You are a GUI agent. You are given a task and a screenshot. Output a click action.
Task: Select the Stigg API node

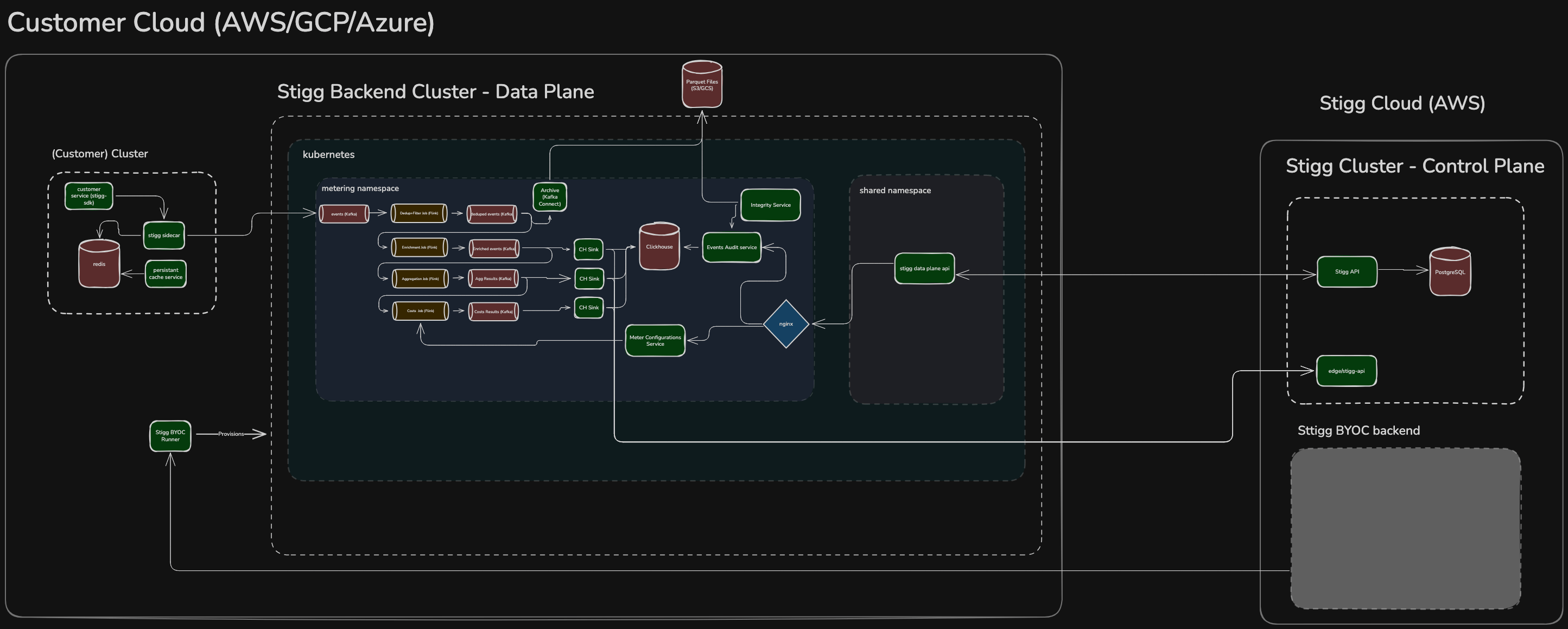point(1347,271)
